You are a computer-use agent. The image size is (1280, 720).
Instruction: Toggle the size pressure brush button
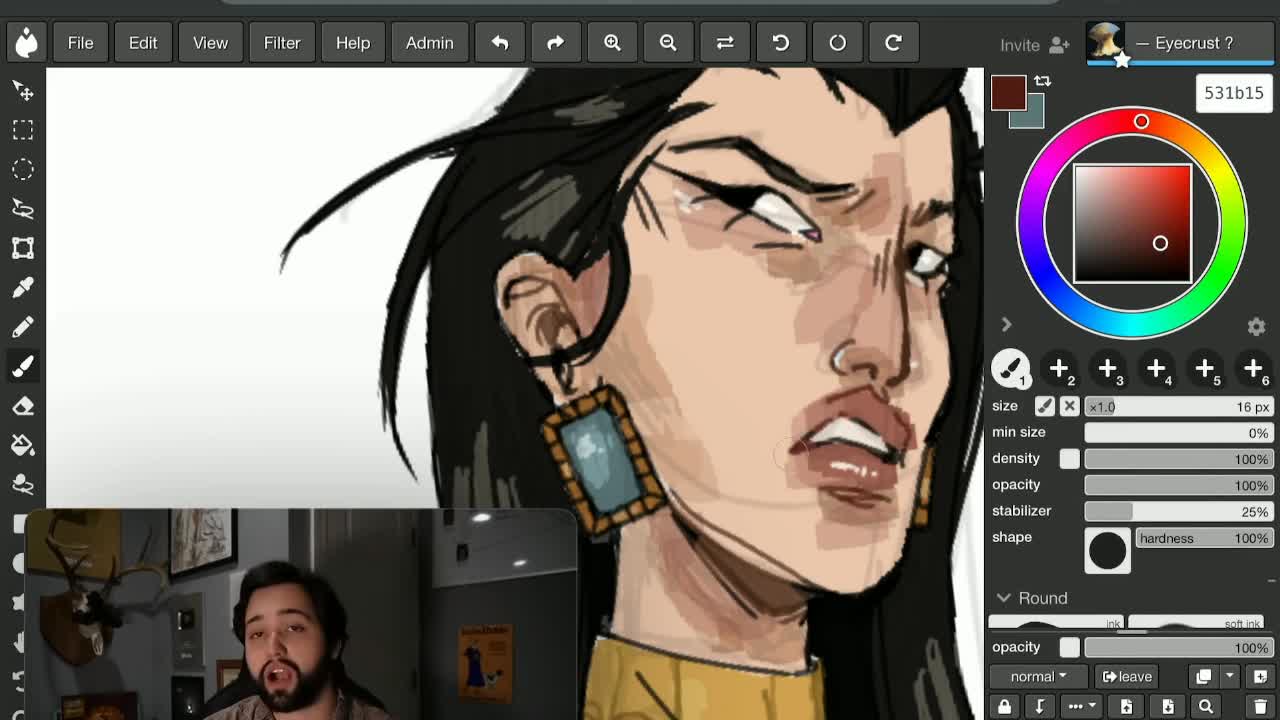pyautogui.click(x=1044, y=406)
